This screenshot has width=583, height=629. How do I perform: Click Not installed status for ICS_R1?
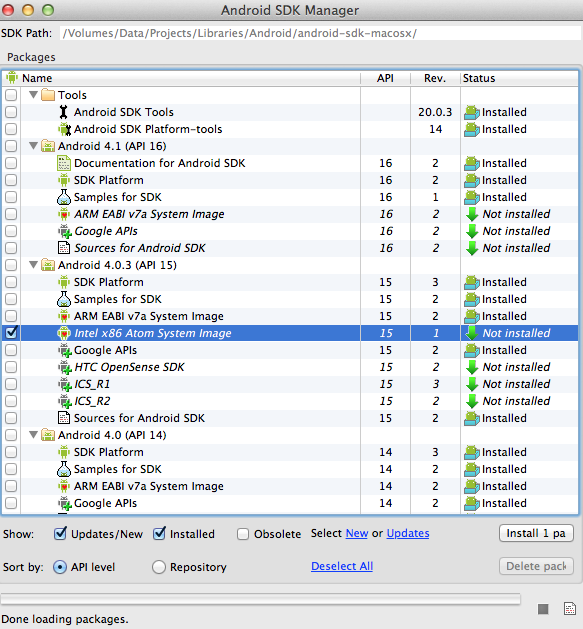click(516, 384)
